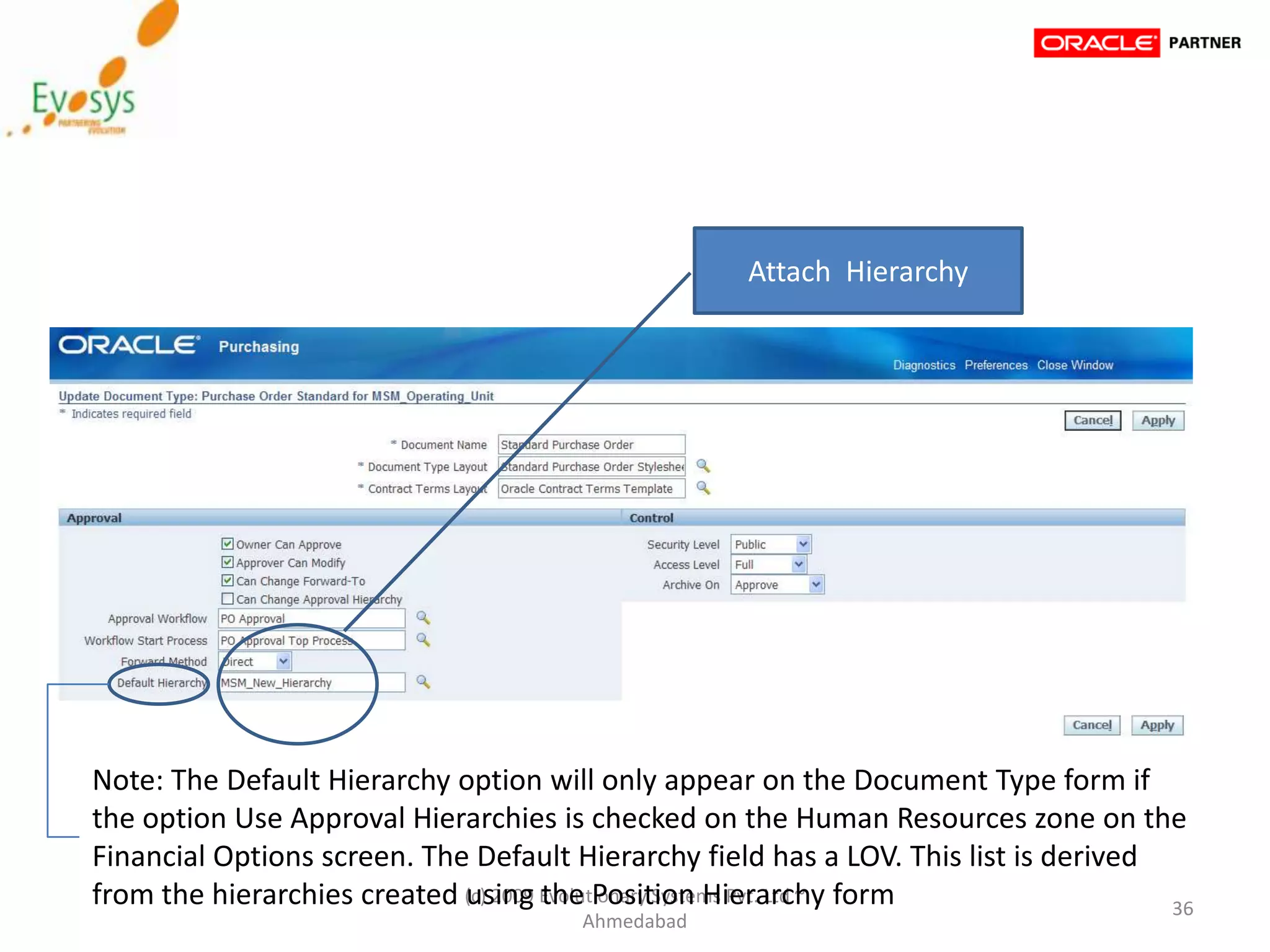Click the Close Window link

coord(1075,365)
